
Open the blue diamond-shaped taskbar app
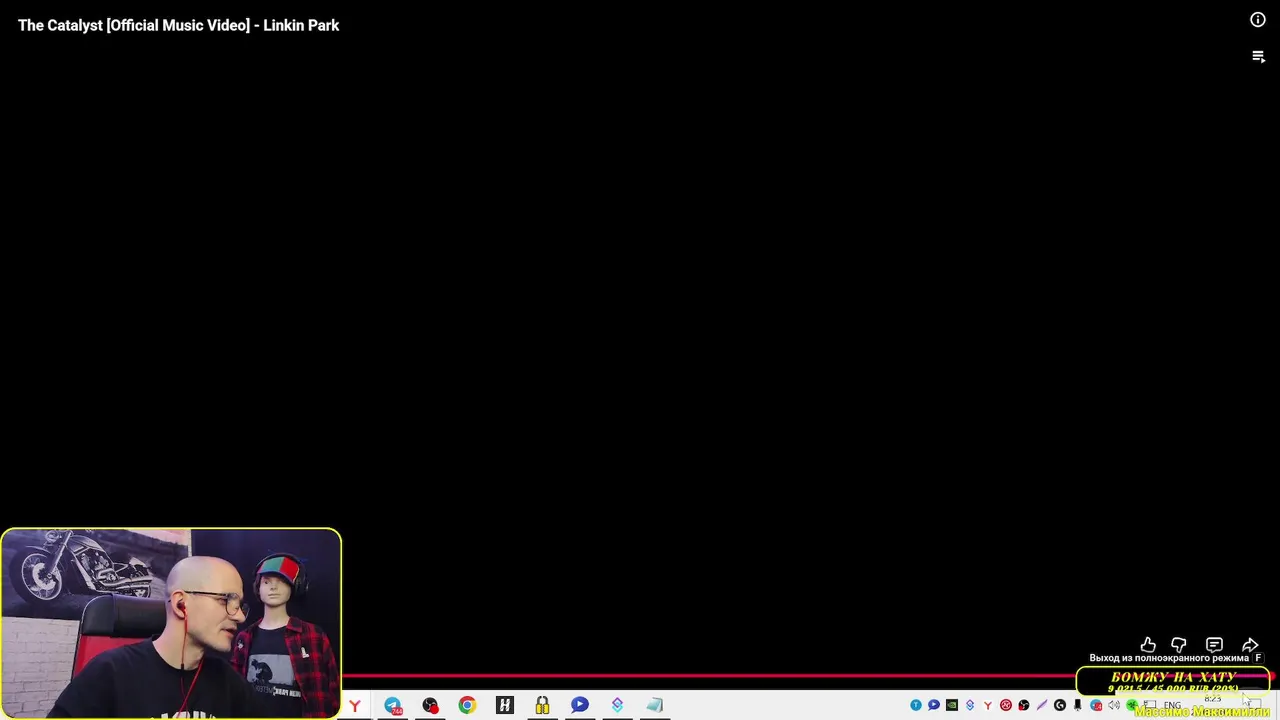tap(617, 706)
